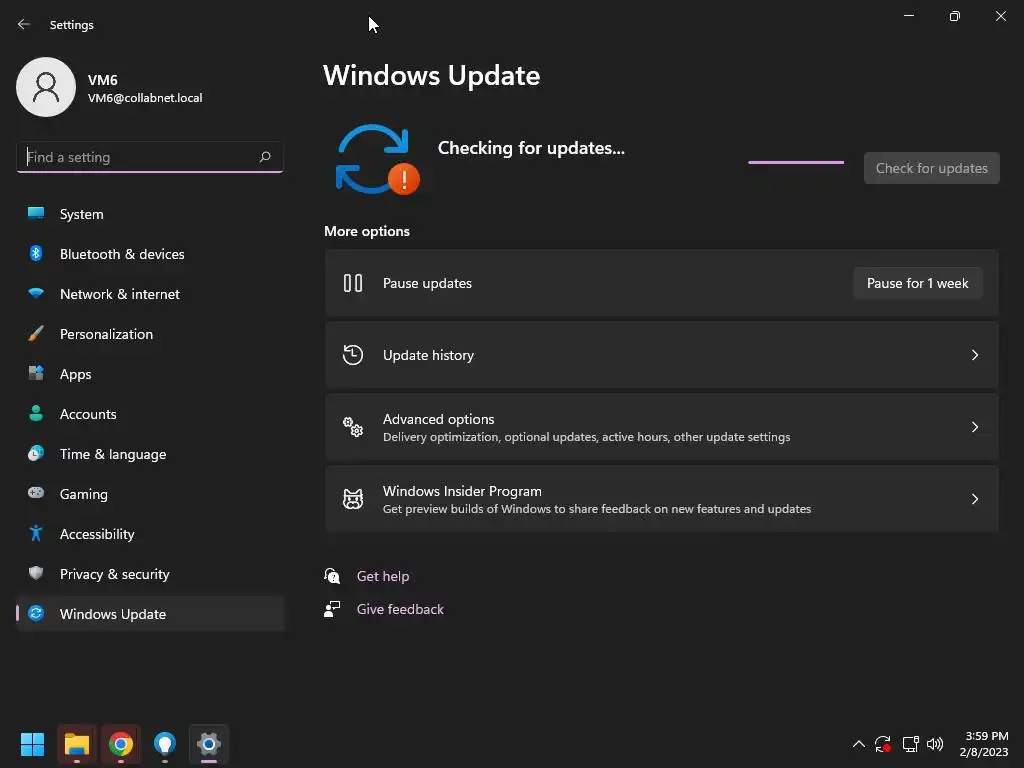
Task: Click the Check for updates button
Action: click(x=931, y=168)
